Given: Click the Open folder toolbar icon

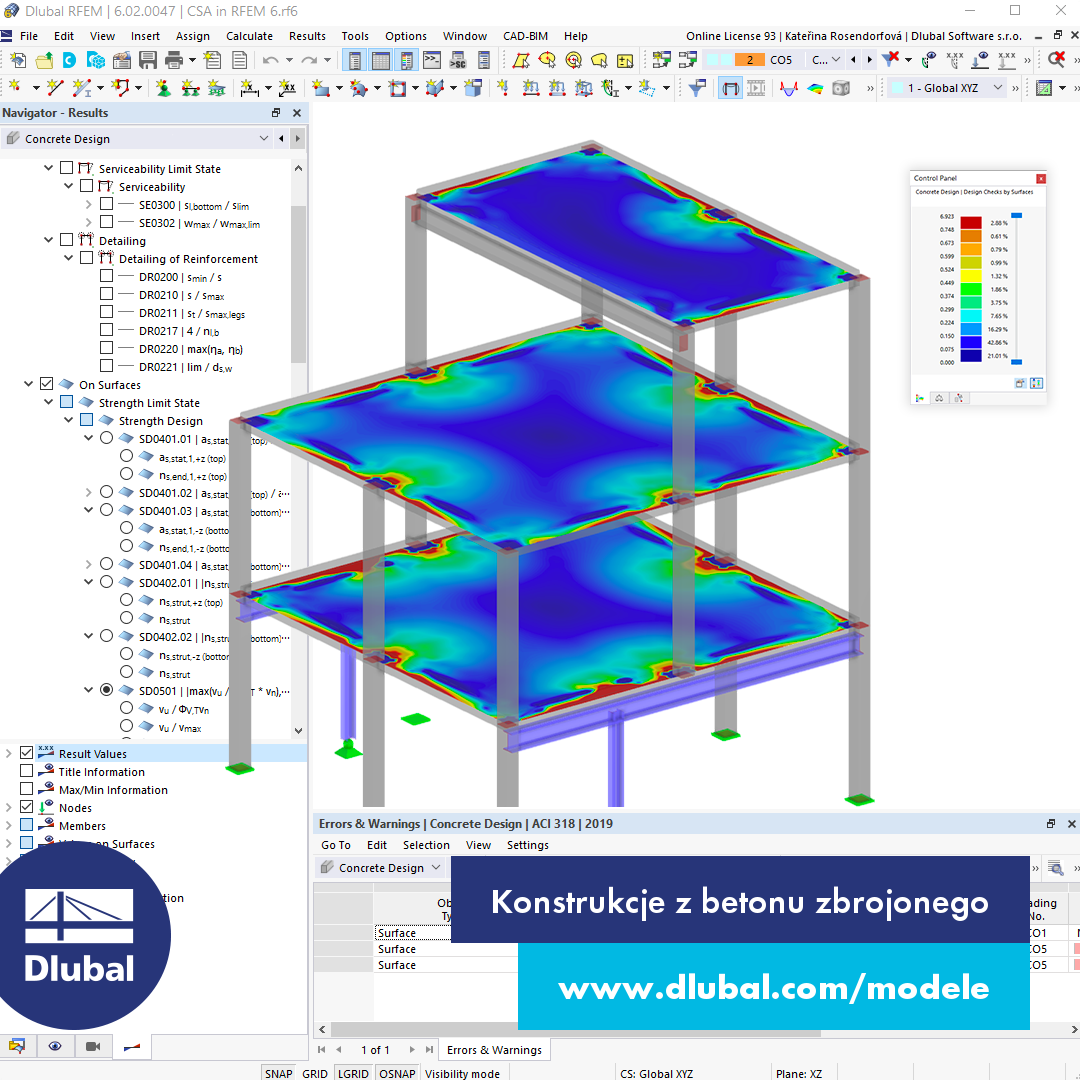Looking at the screenshot, I should (x=44, y=60).
